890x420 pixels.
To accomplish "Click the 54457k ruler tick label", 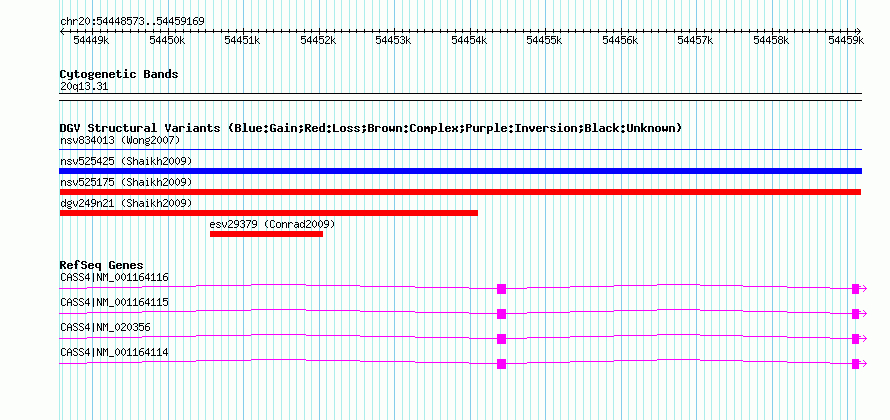I will pos(695,40).
